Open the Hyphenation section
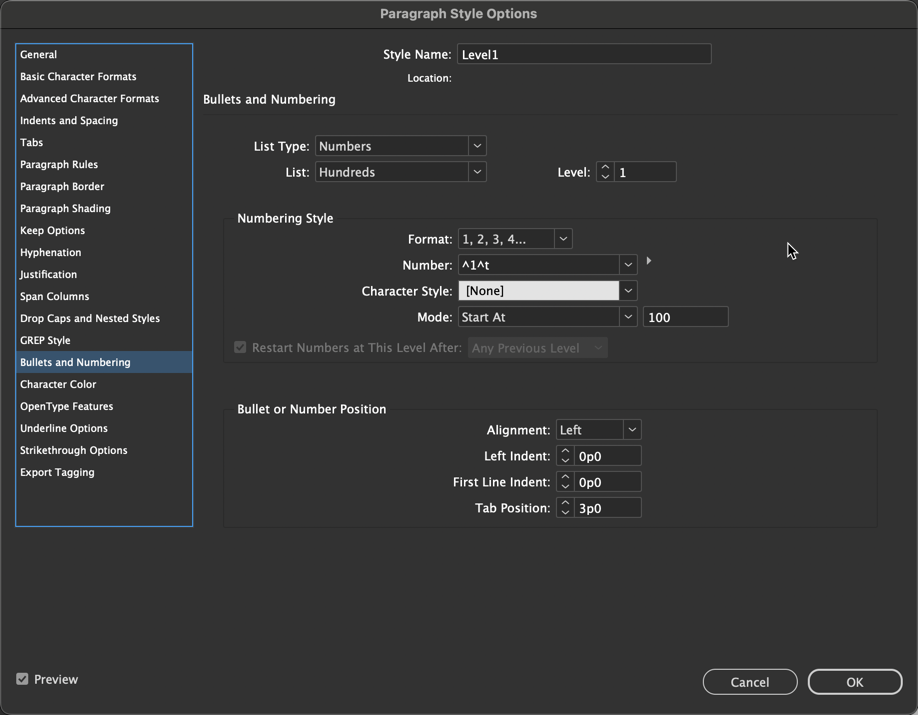This screenshot has width=918, height=715. (50, 252)
